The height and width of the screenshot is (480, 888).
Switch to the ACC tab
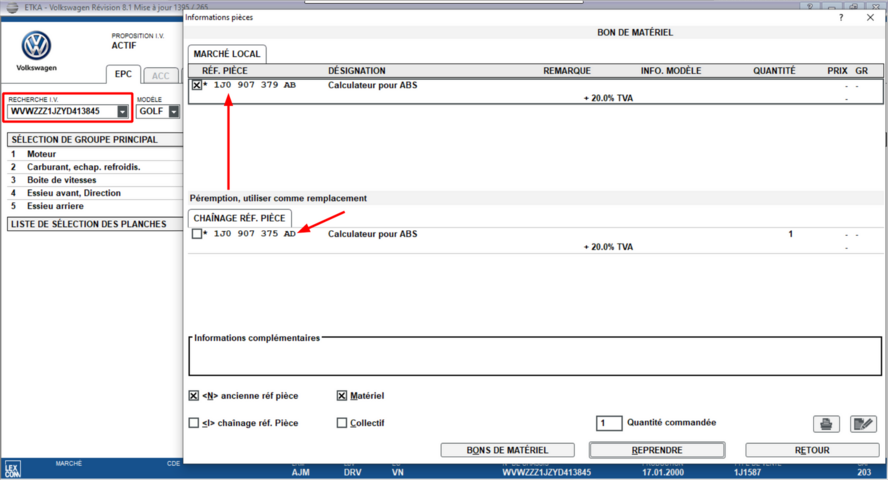coord(160,76)
